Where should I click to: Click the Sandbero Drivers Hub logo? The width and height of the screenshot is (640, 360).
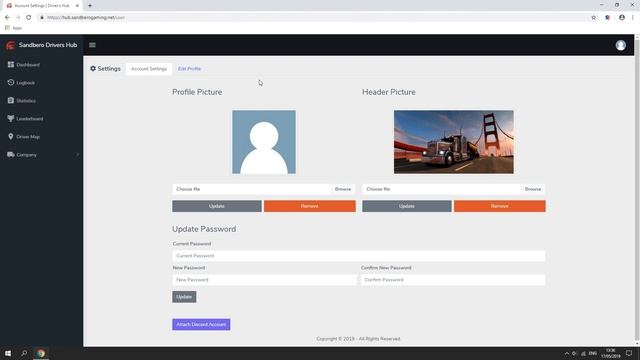tap(11, 45)
